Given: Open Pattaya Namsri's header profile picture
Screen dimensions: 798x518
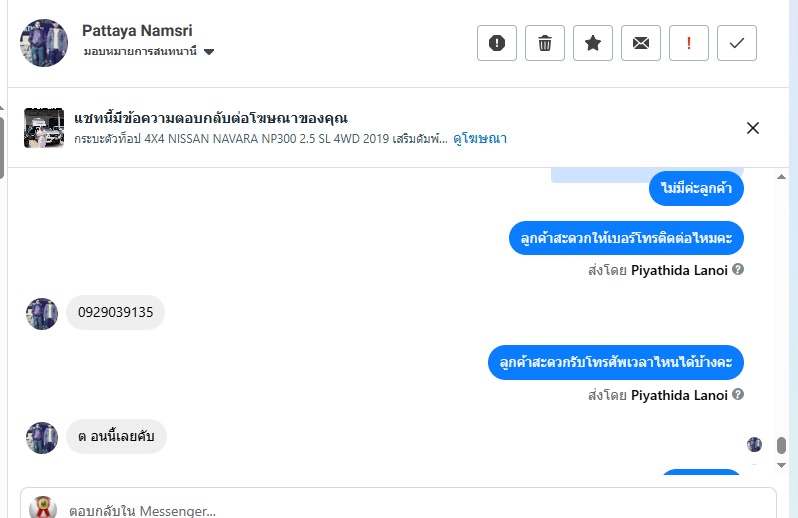Looking at the screenshot, I should pos(44,43).
